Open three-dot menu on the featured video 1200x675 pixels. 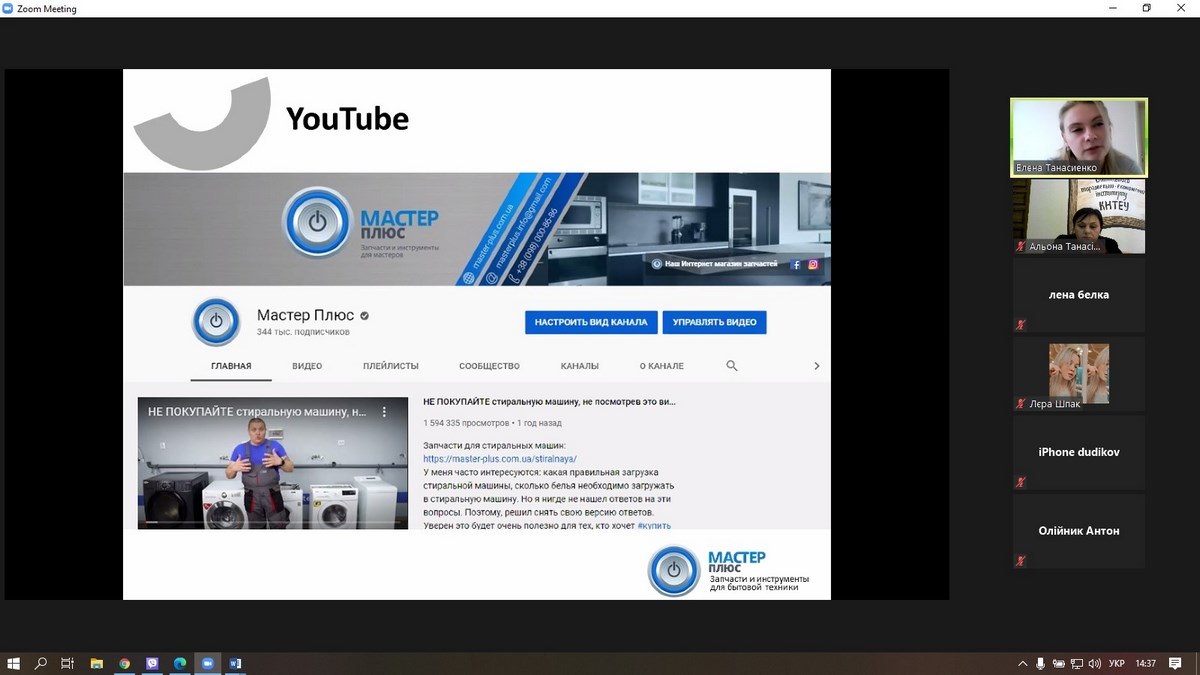[x=383, y=411]
